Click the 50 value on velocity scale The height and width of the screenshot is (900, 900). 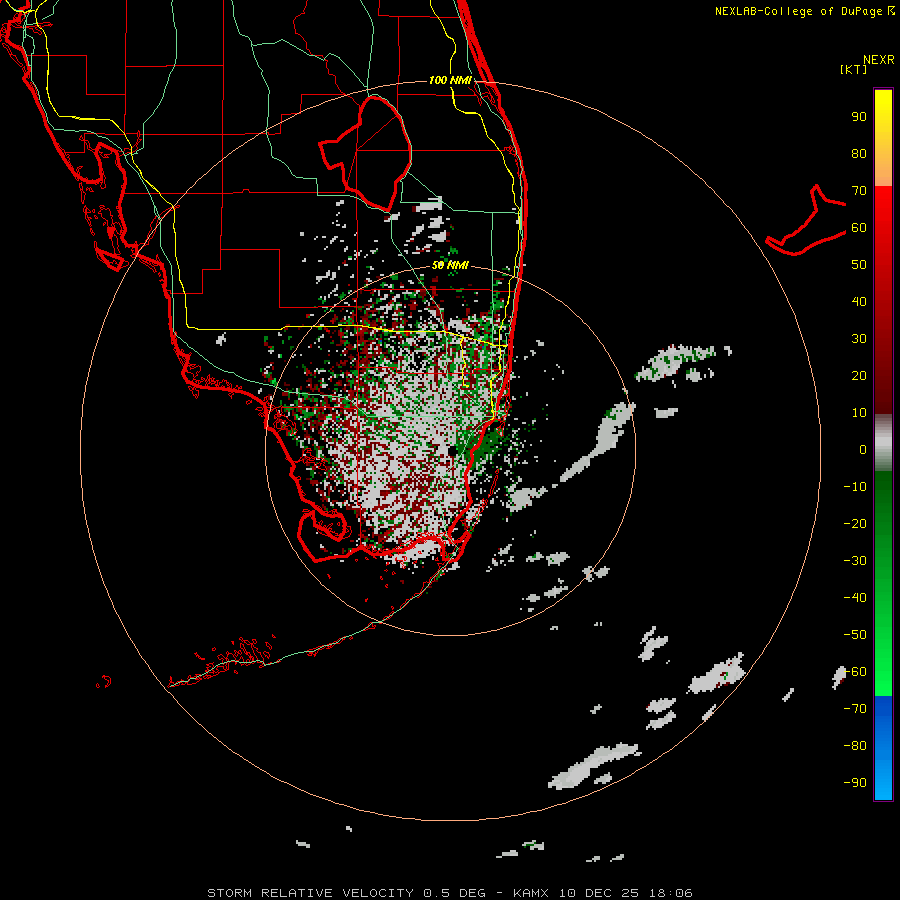(859, 265)
